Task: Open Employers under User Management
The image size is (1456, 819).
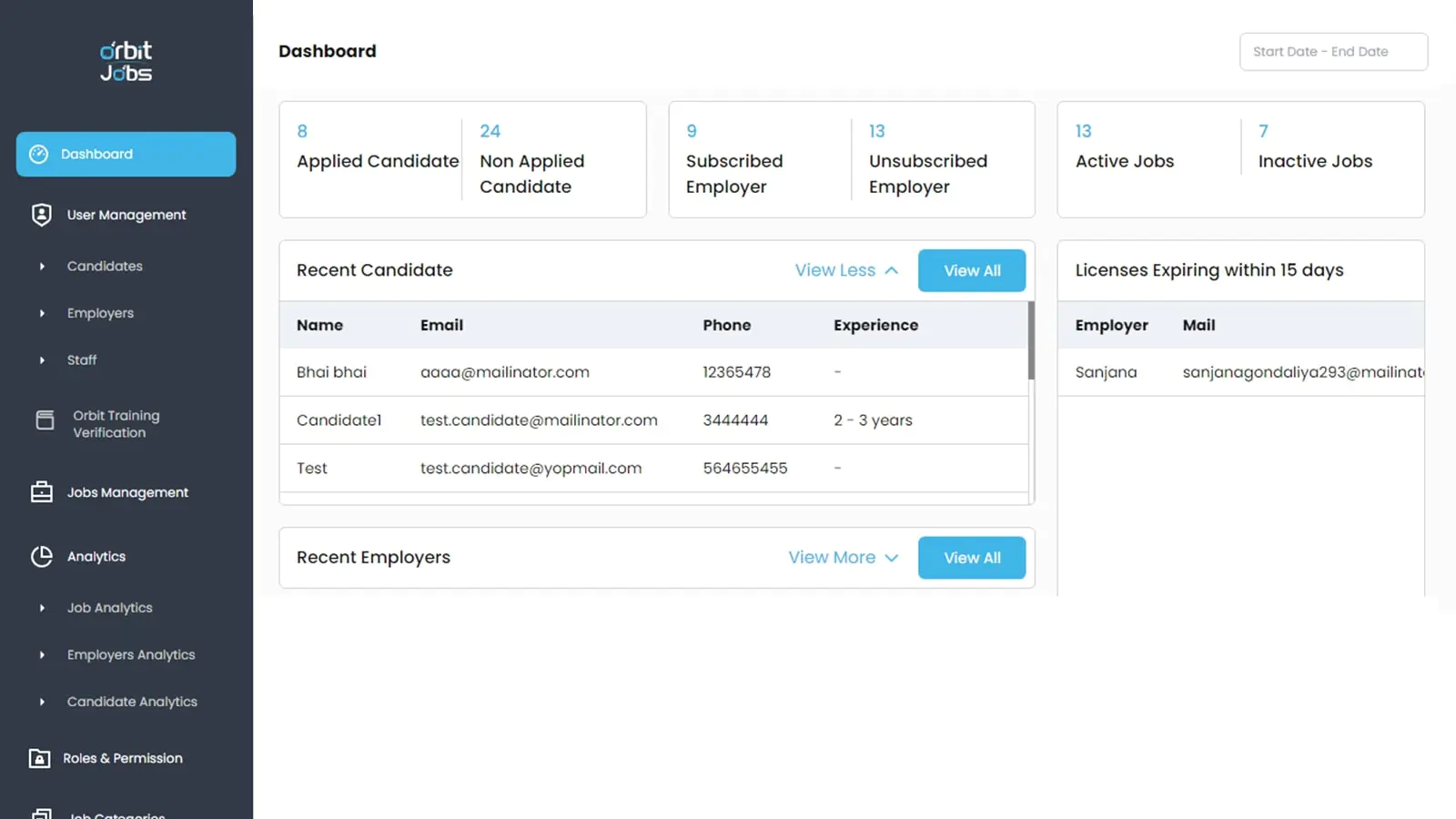Action: point(100,313)
